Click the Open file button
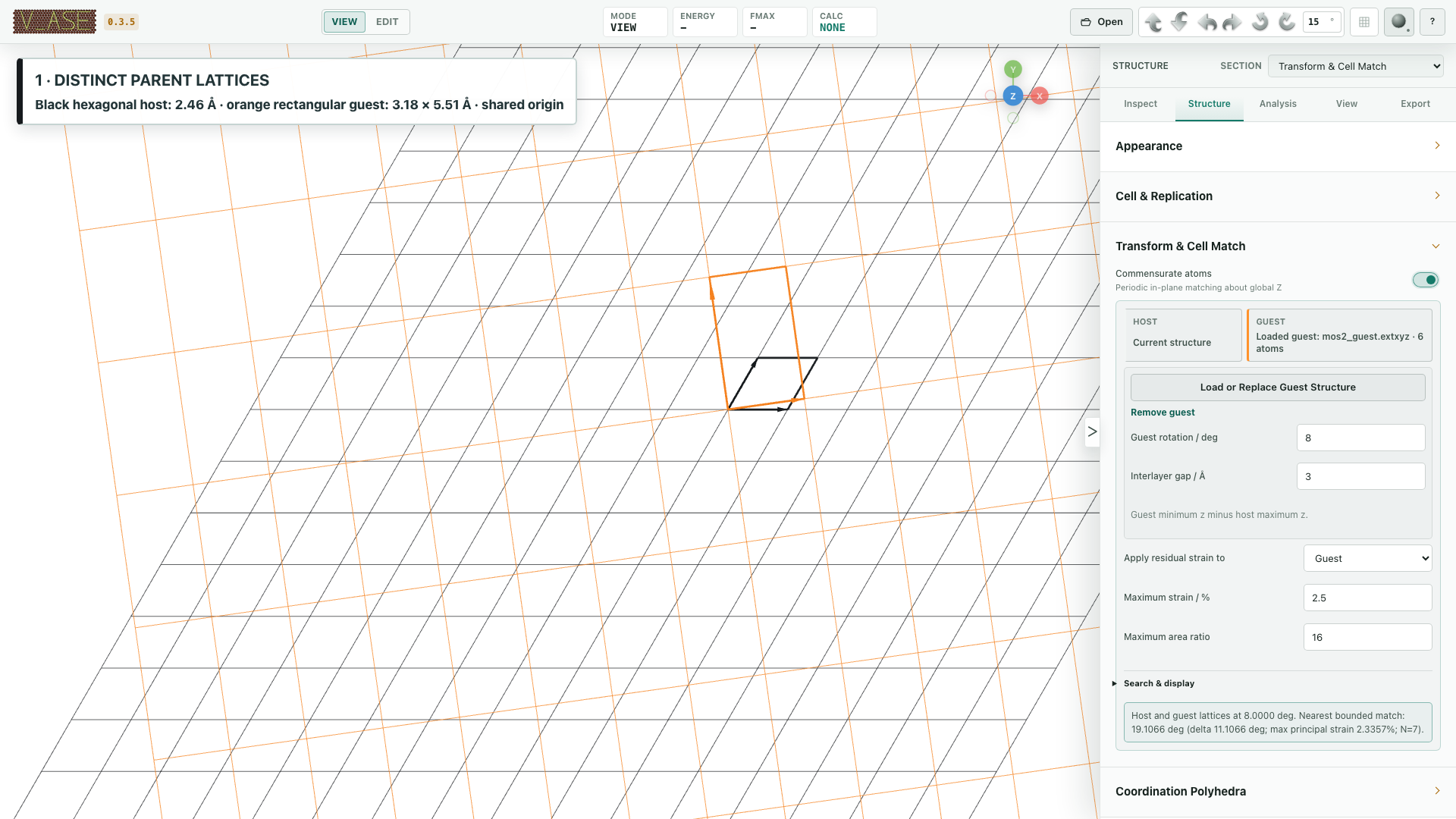The image size is (1456, 819). tap(1102, 22)
